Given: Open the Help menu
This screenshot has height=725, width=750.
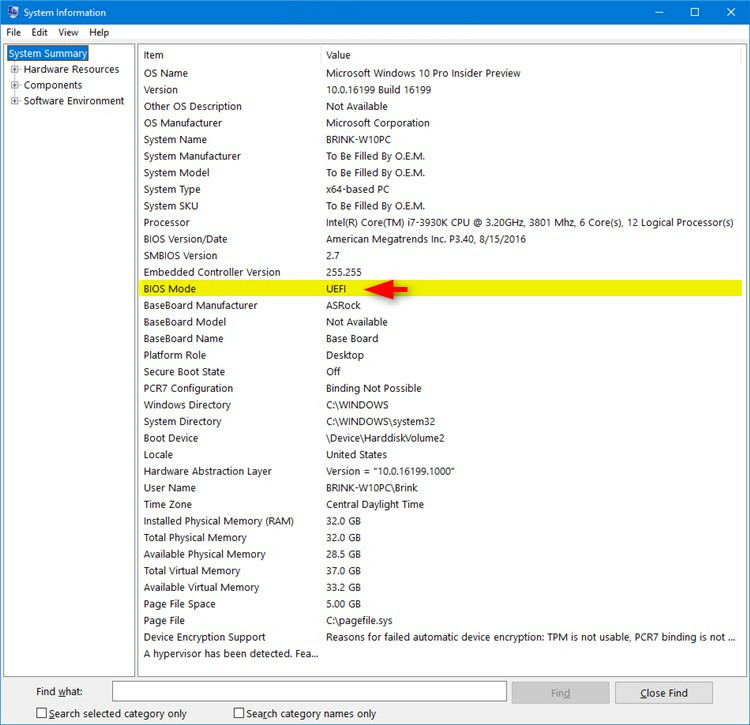Looking at the screenshot, I should [99, 33].
